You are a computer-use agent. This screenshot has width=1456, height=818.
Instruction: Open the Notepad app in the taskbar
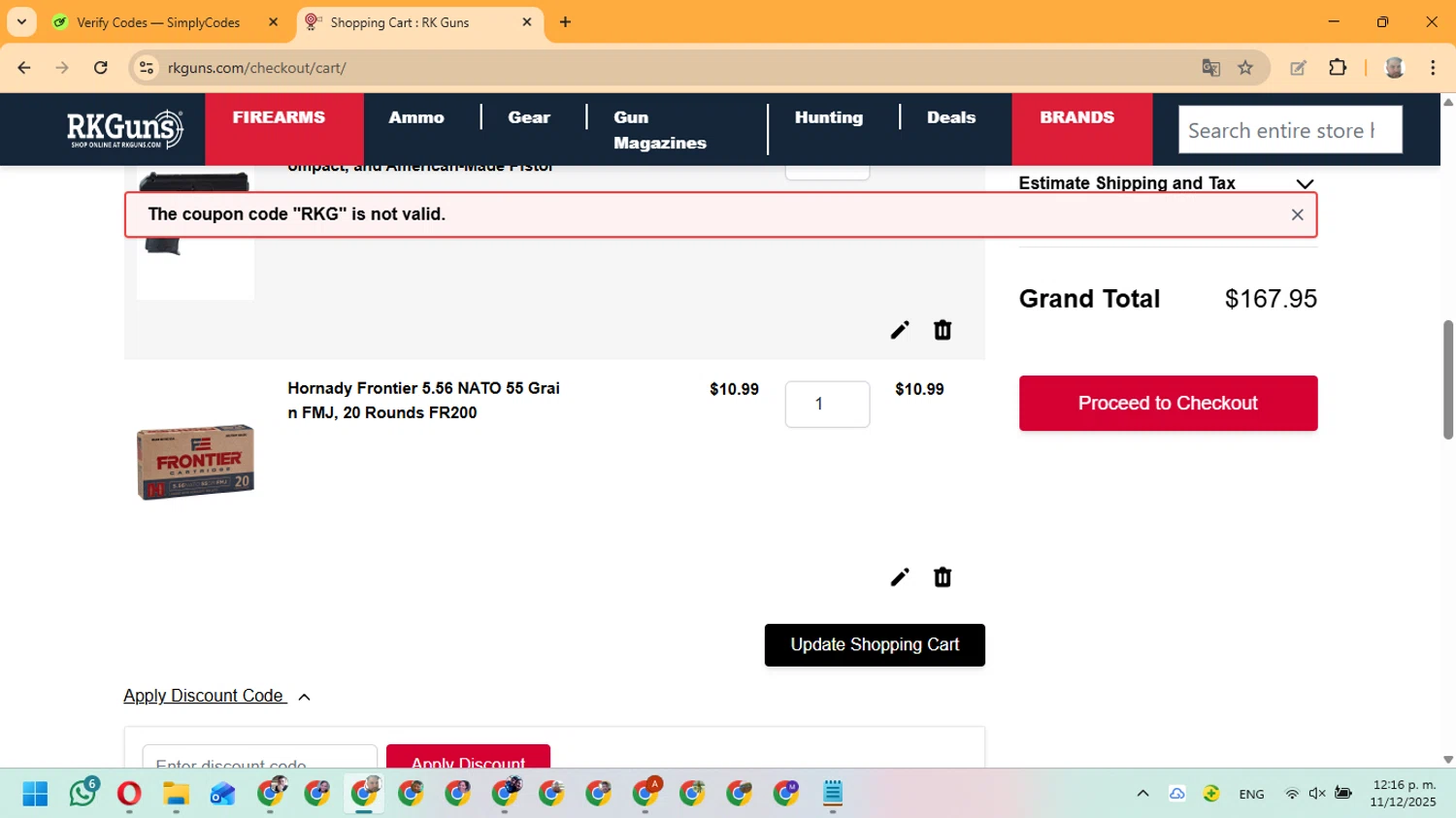click(x=833, y=794)
